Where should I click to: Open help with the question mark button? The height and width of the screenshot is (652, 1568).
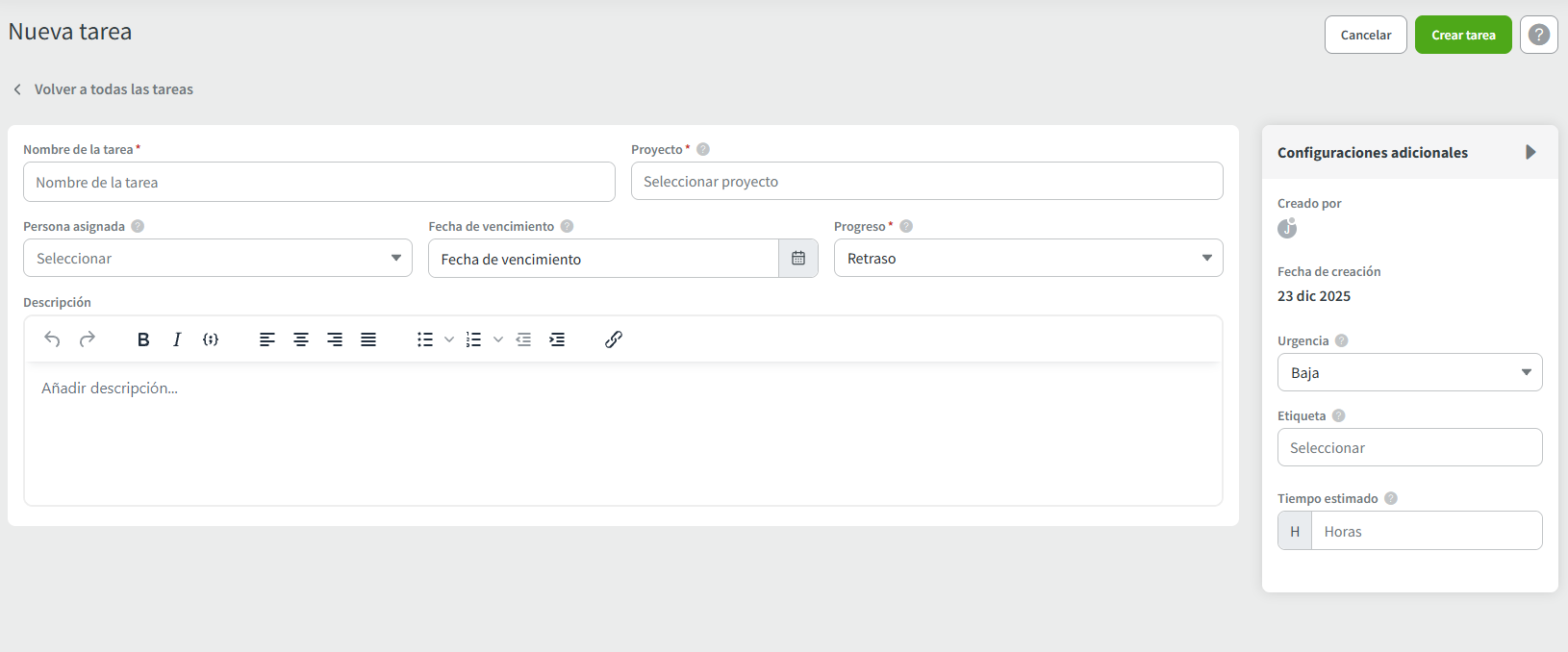[1538, 36]
